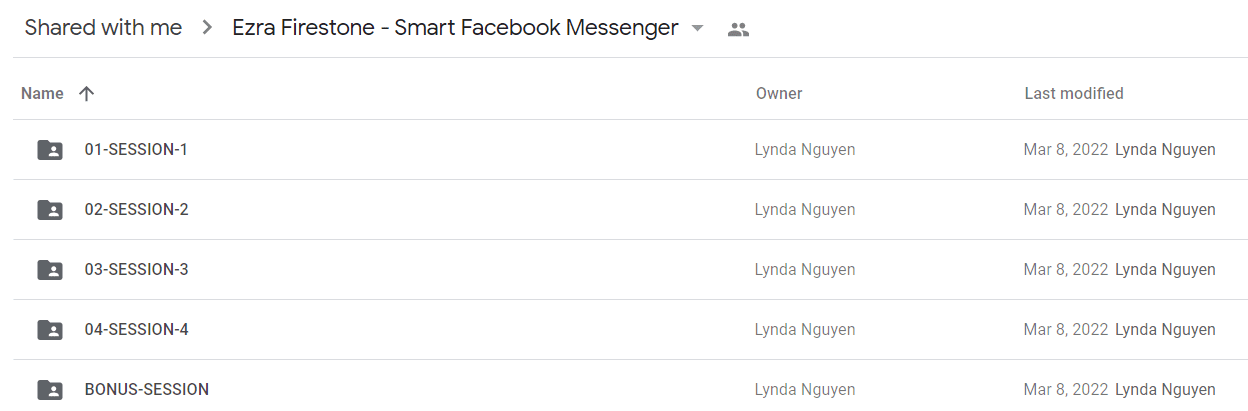The height and width of the screenshot is (411, 1248).
Task: Open the folder name dropdown arrow
Action: point(697,29)
